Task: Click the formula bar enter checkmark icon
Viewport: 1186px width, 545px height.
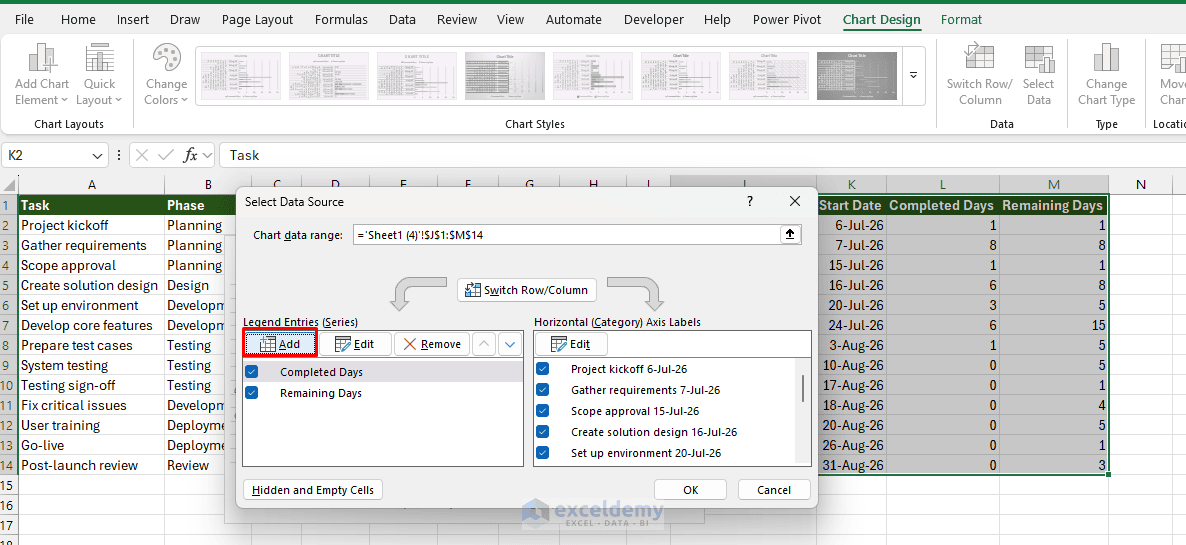Action: (166, 155)
